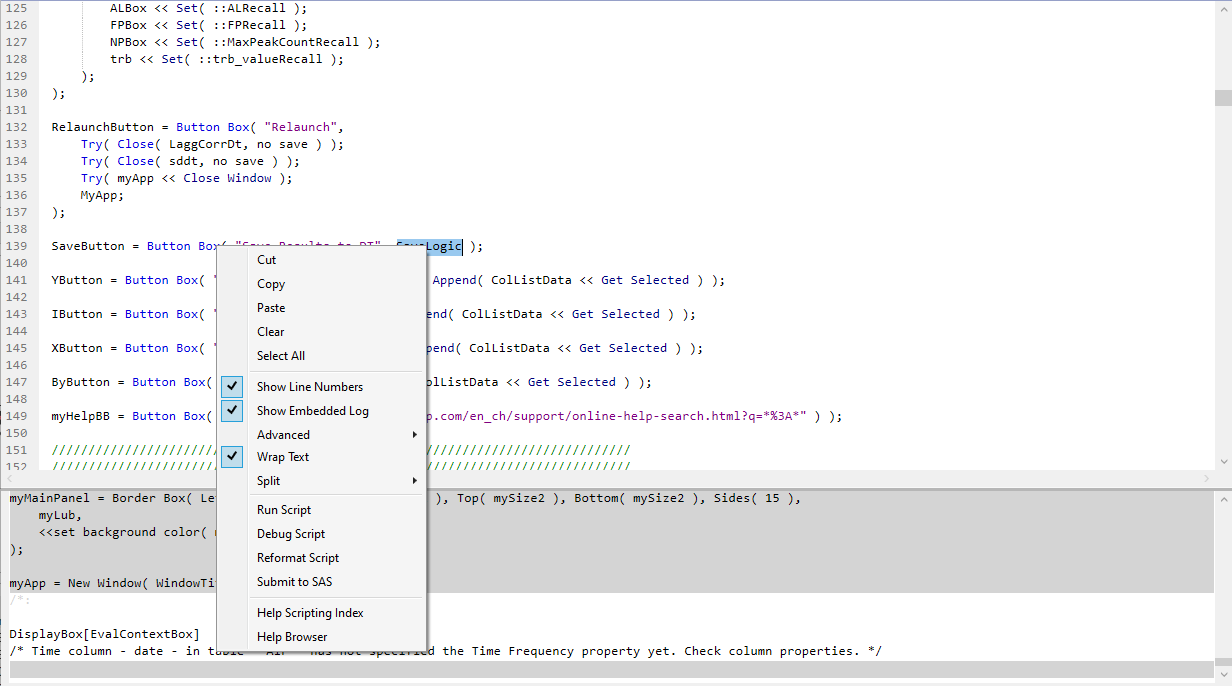Click the vertical scrollbar thumb
The width and height of the screenshot is (1232, 686).
1223,97
